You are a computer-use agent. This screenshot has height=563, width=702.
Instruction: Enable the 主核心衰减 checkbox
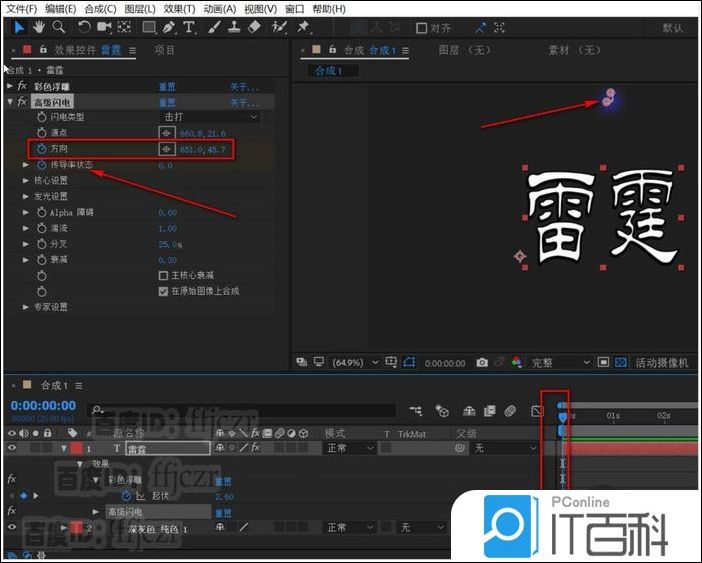(x=164, y=275)
